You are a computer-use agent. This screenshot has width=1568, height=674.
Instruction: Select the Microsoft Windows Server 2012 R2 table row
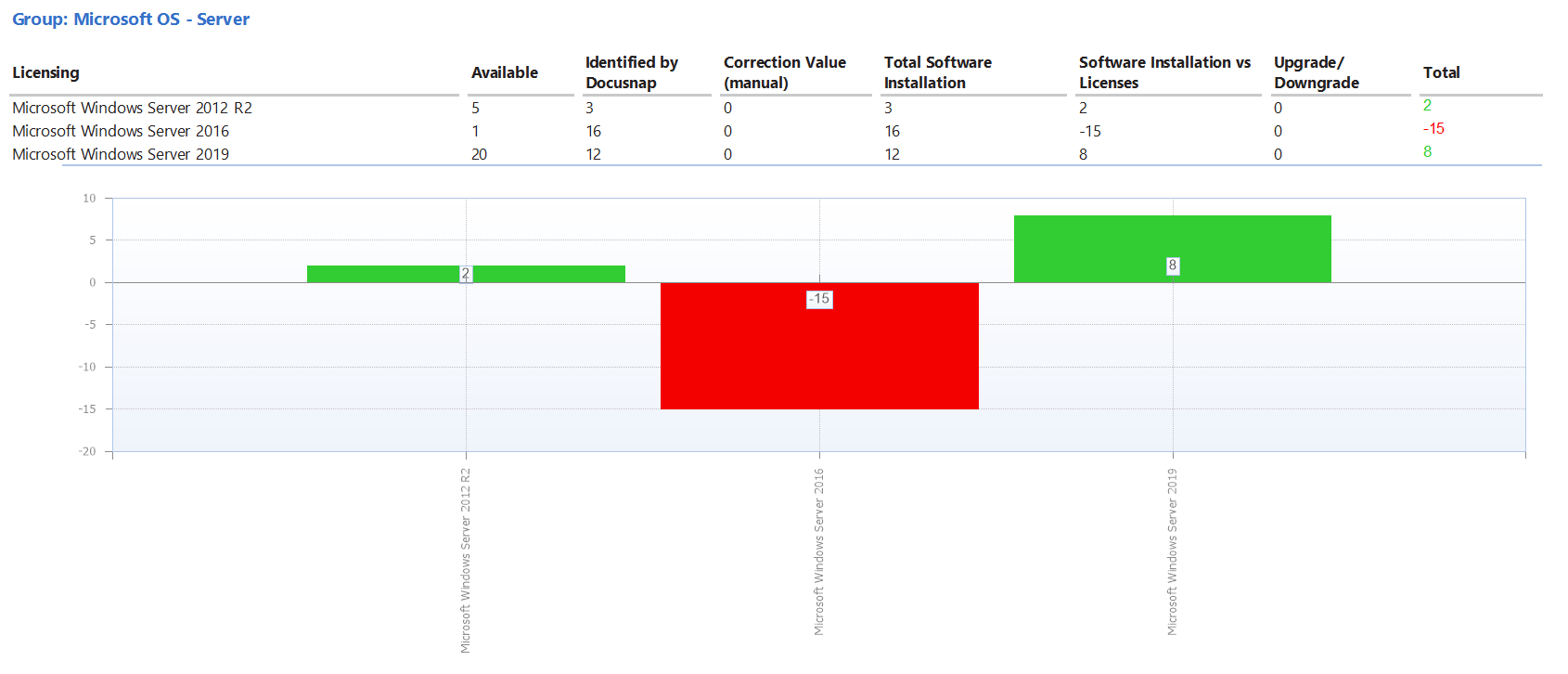[x=776, y=108]
